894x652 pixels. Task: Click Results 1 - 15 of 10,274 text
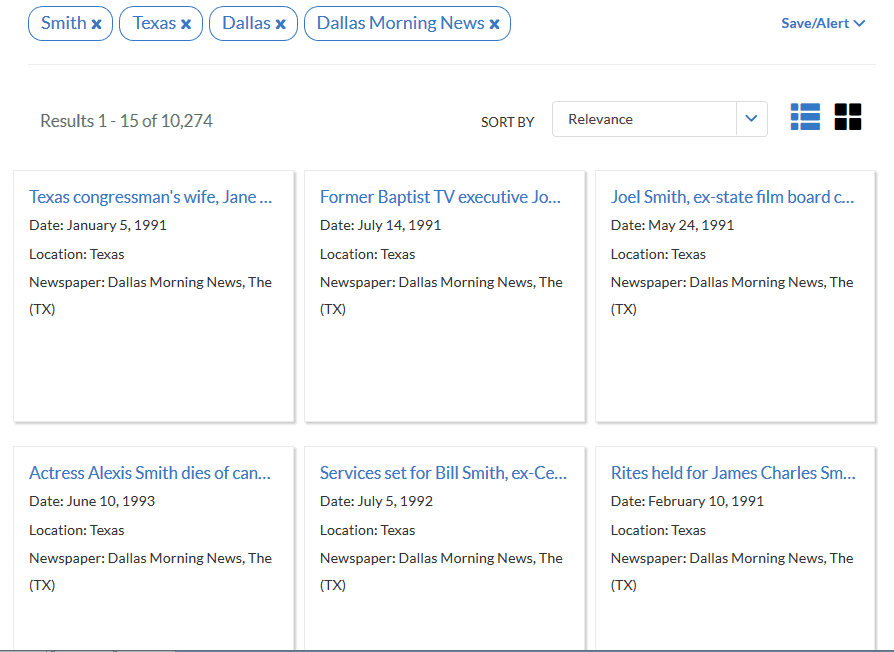click(x=126, y=121)
